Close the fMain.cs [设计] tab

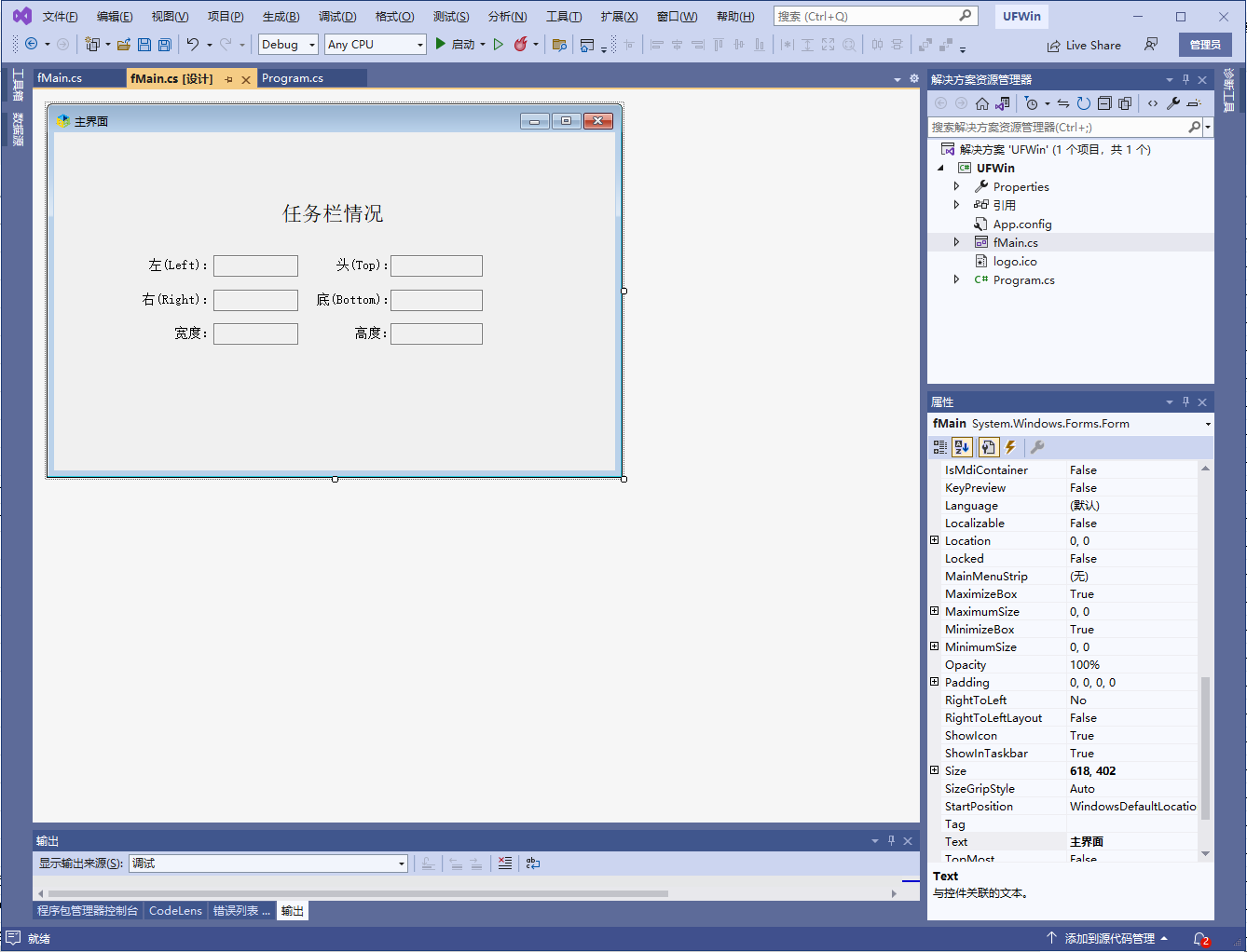click(246, 79)
